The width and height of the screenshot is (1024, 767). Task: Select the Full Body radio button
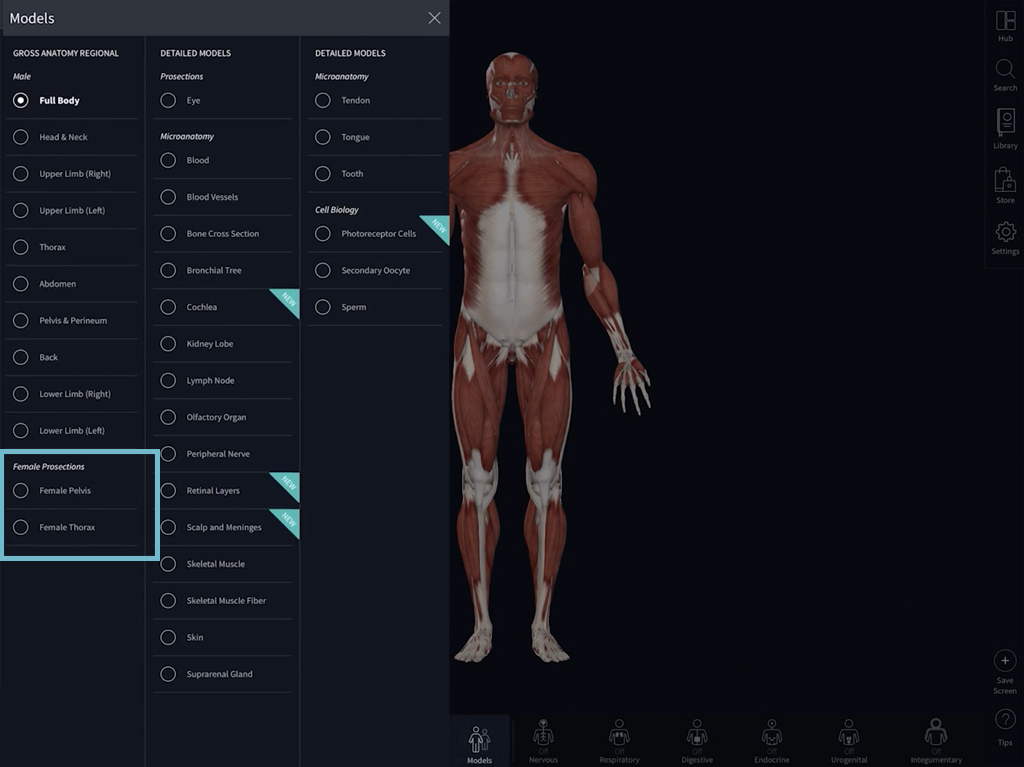pos(21,101)
